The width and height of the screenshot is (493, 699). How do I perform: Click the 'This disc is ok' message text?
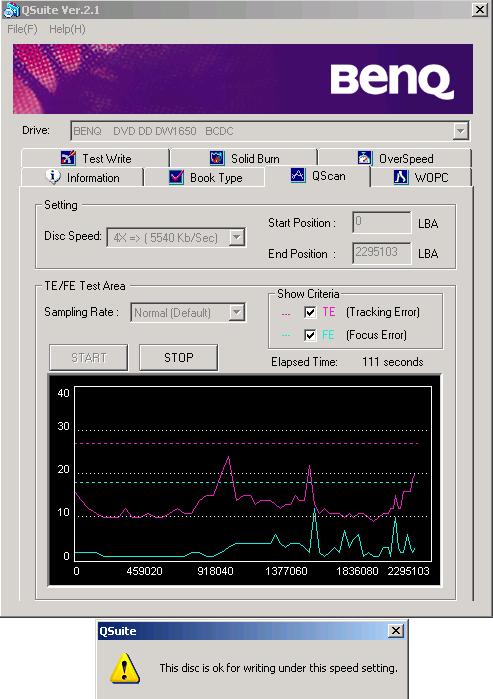(x=278, y=668)
